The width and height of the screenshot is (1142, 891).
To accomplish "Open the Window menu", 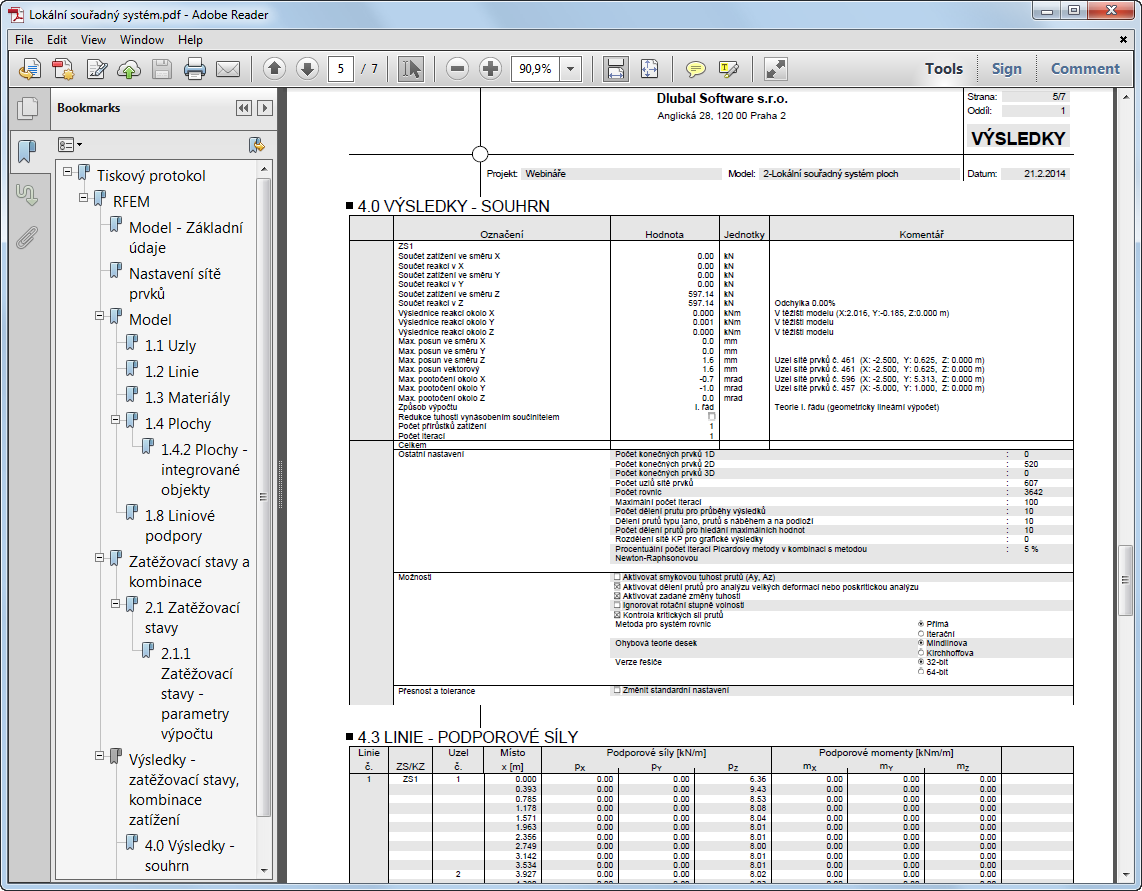I will click(x=142, y=39).
